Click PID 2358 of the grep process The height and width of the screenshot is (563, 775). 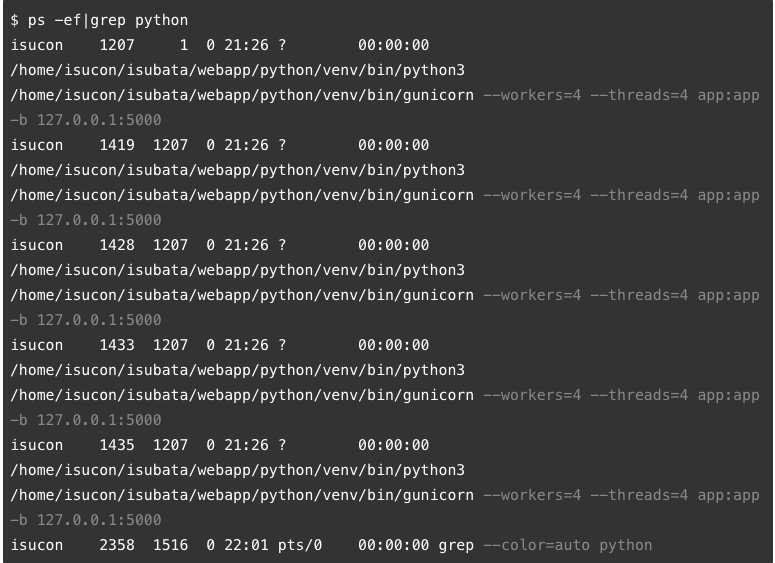tap(117, 545)
